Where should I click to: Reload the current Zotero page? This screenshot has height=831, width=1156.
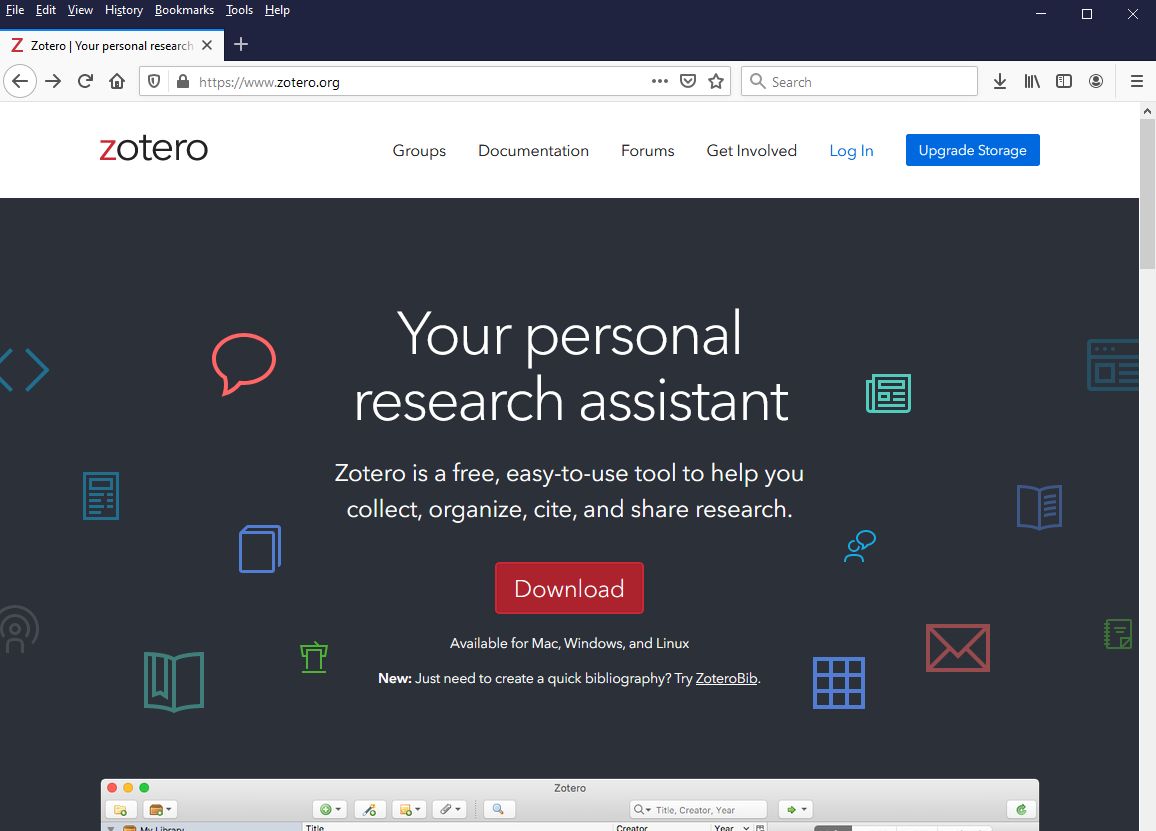point(86,81)
